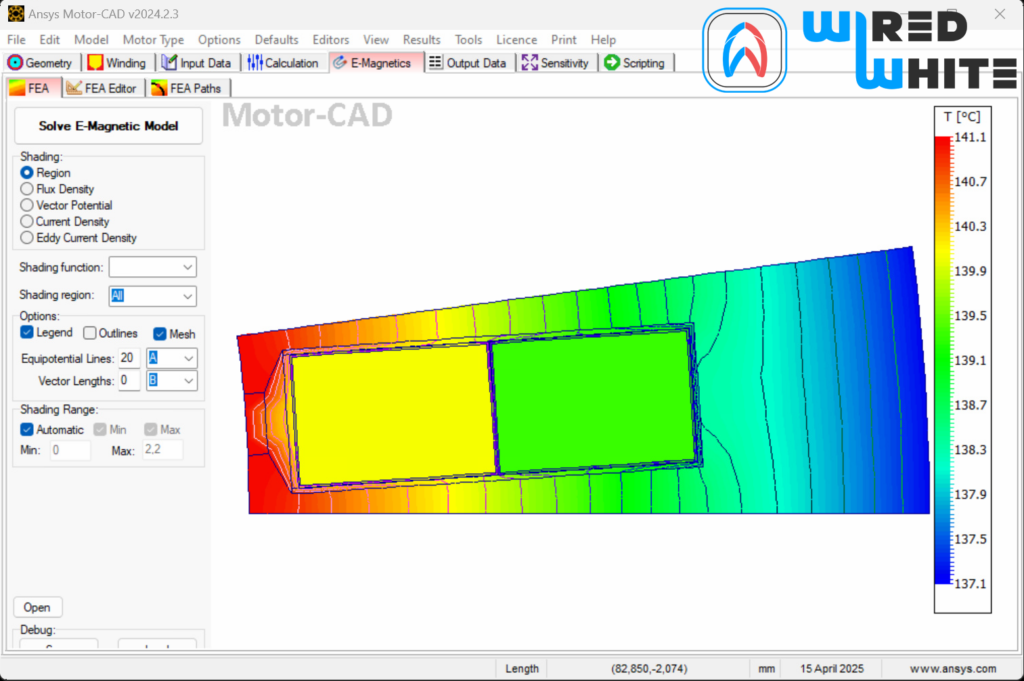Click the Vector Lengths value field
The image size is (1024, 681).
point(129,381)
